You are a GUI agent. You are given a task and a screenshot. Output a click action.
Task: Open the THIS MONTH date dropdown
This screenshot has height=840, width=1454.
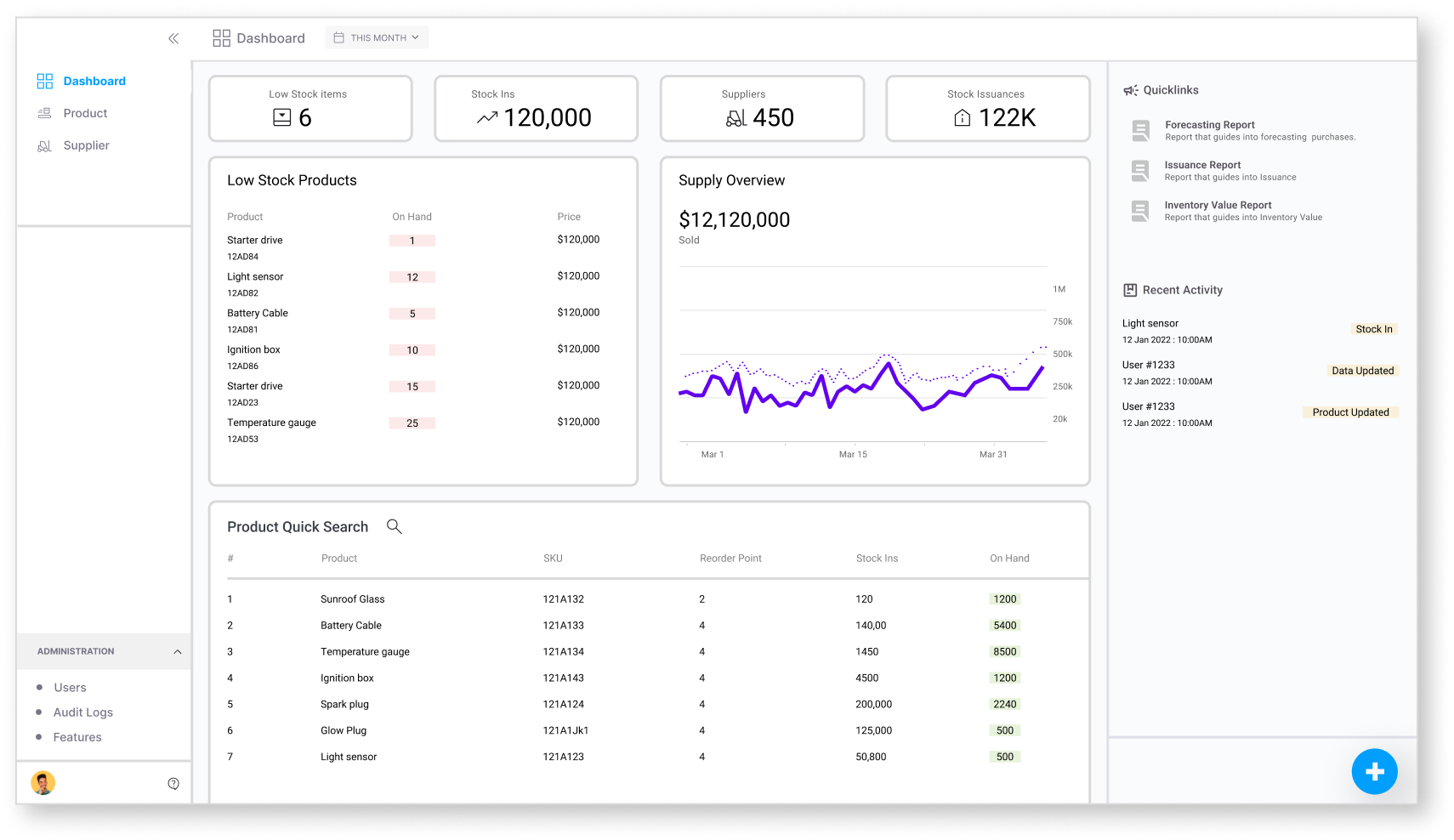[x=377, y=37]
